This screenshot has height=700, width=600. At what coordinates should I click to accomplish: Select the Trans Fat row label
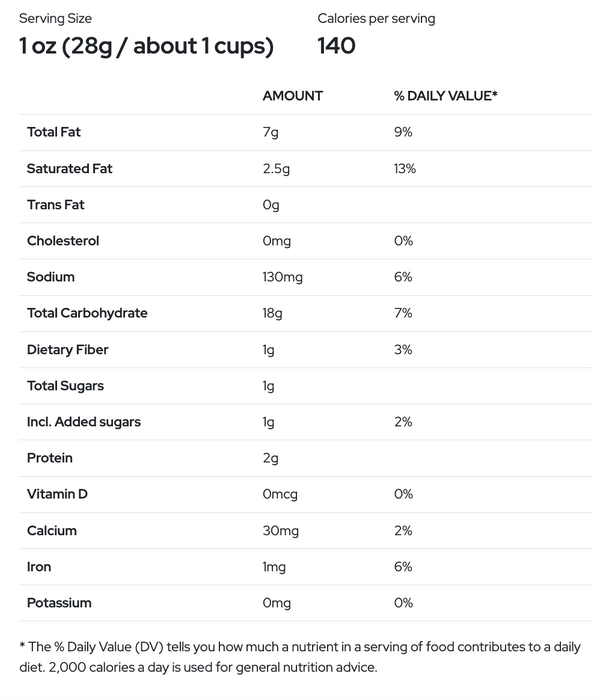pos(55,204)
